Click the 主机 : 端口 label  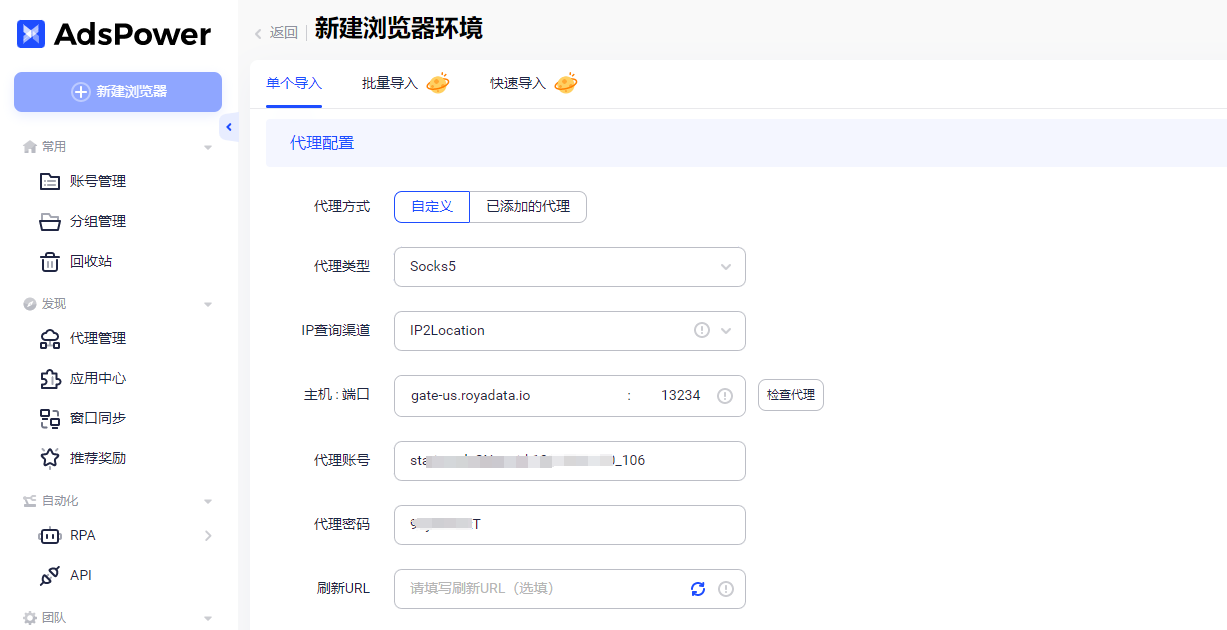click(x=337, y=395)
